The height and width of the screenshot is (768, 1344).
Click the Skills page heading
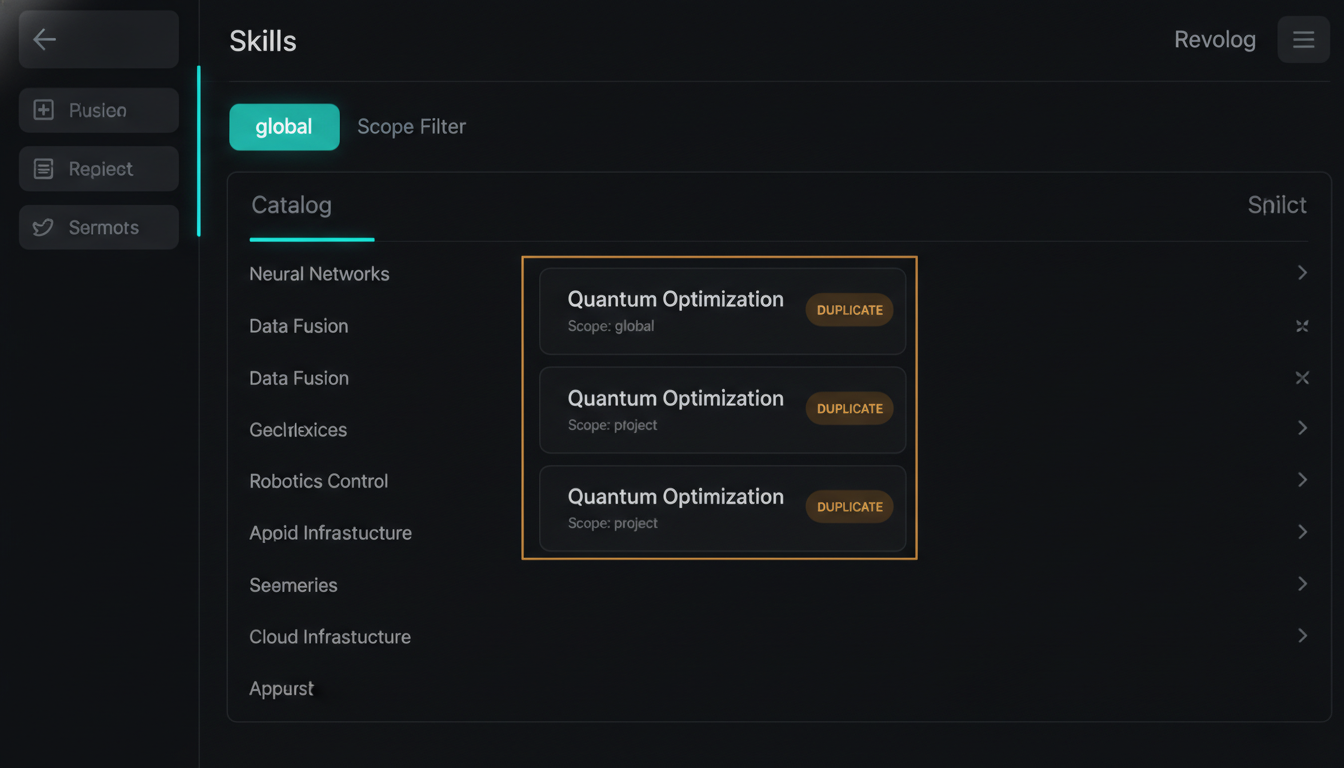[x=263, y=41]
